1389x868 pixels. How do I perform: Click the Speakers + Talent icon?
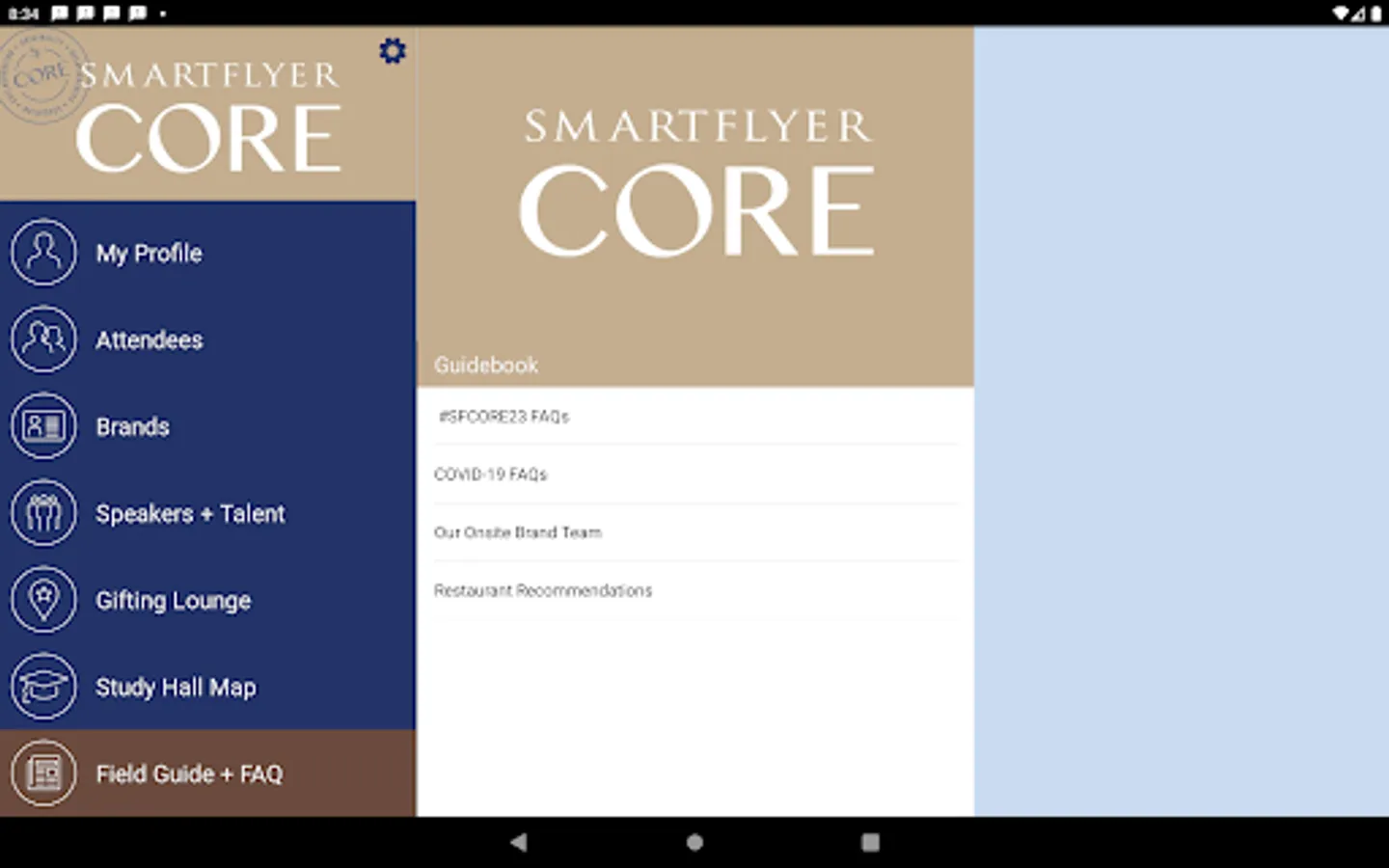point(43,513)
